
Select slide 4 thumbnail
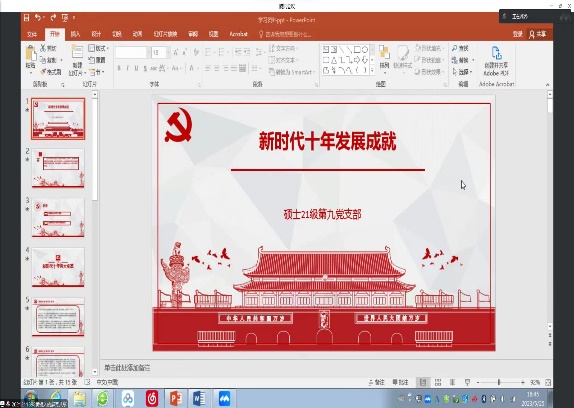click(58, 267)
